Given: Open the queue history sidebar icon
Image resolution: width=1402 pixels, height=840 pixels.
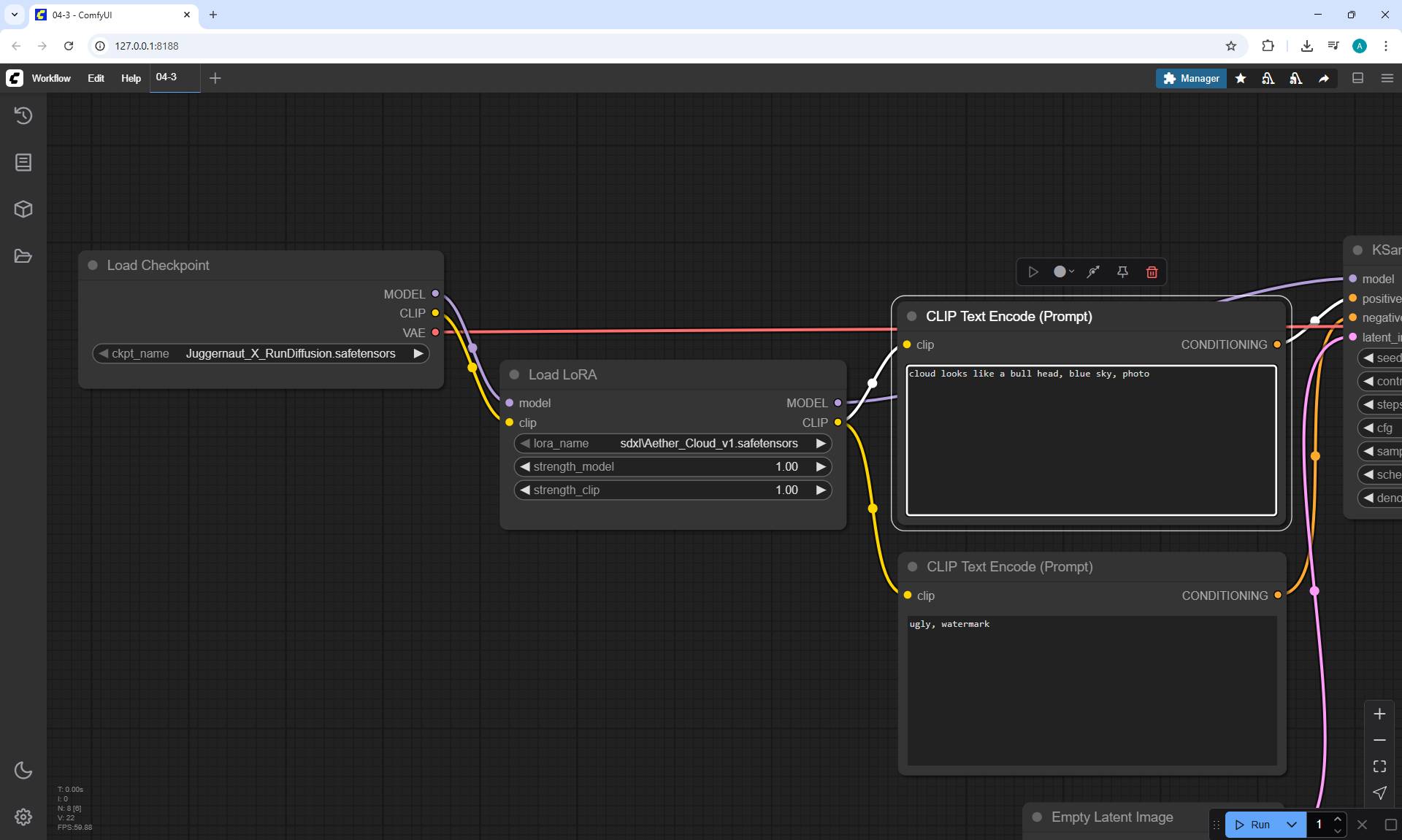Looking at the screenshot, I should 23,115.
